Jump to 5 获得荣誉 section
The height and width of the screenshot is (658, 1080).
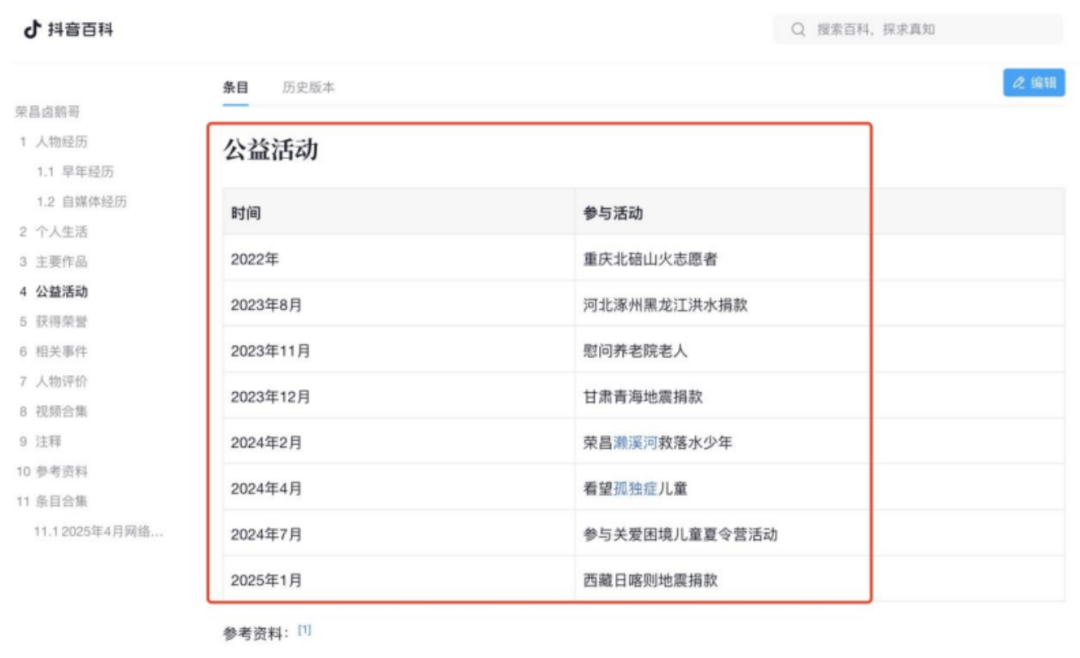click(x=54, y=322)
